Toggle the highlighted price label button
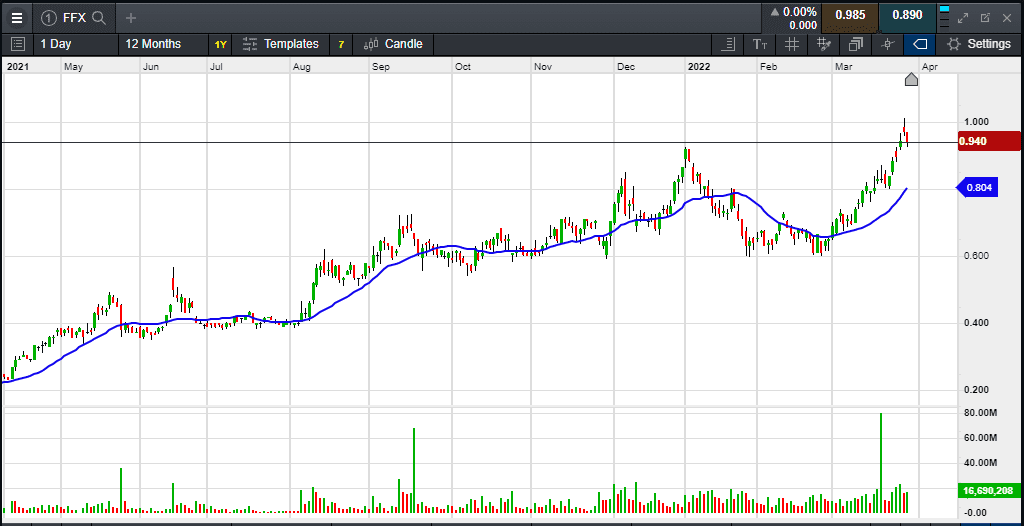Screen dimensions: 1024x526 (919, 44)
